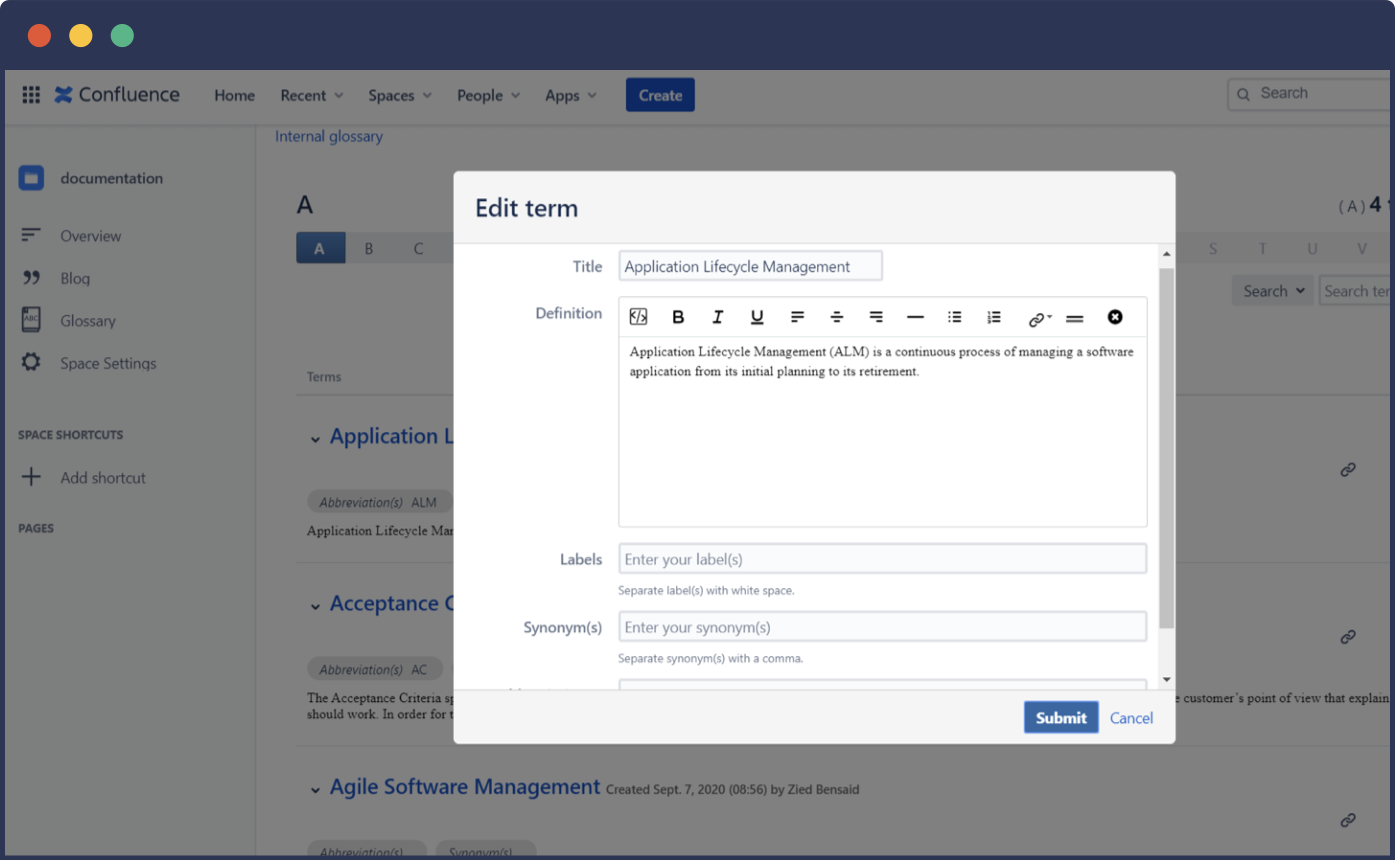Insert a bulleted list in Definition
Viewport: 1395px width, 860px height.
tap(955, 317)
